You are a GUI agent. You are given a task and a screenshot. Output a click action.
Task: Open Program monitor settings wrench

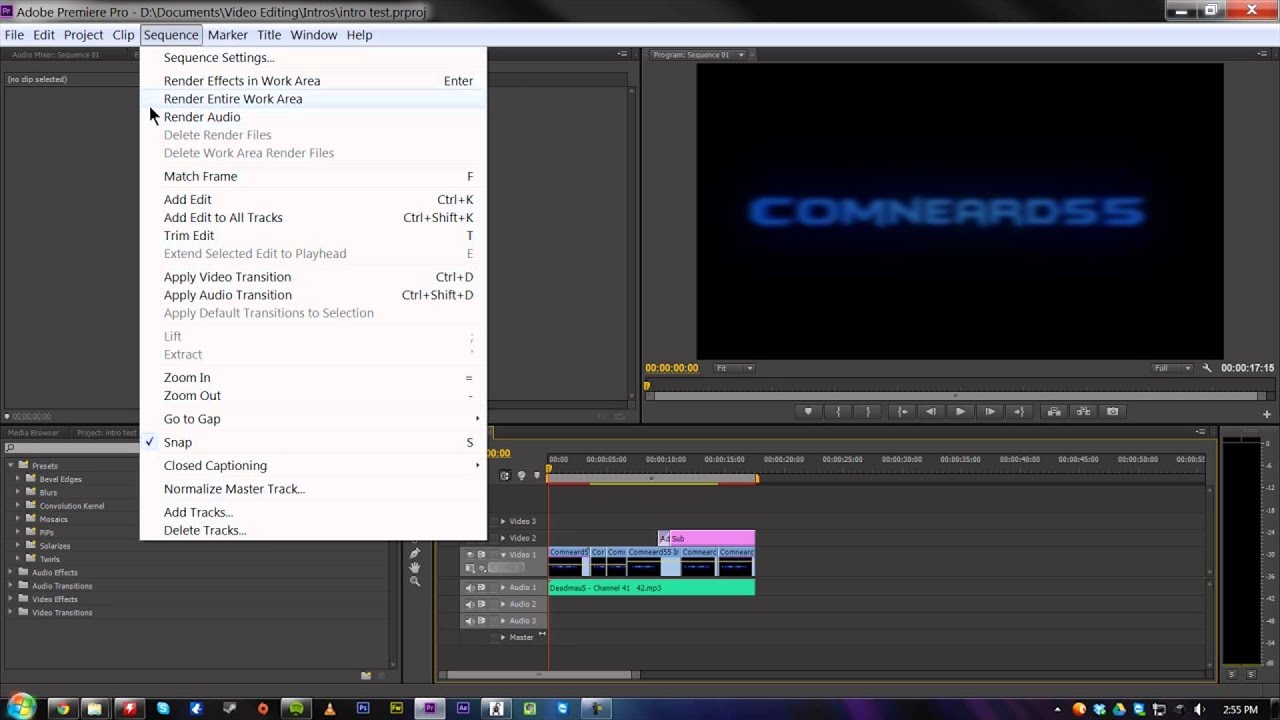coord(1208,368)
